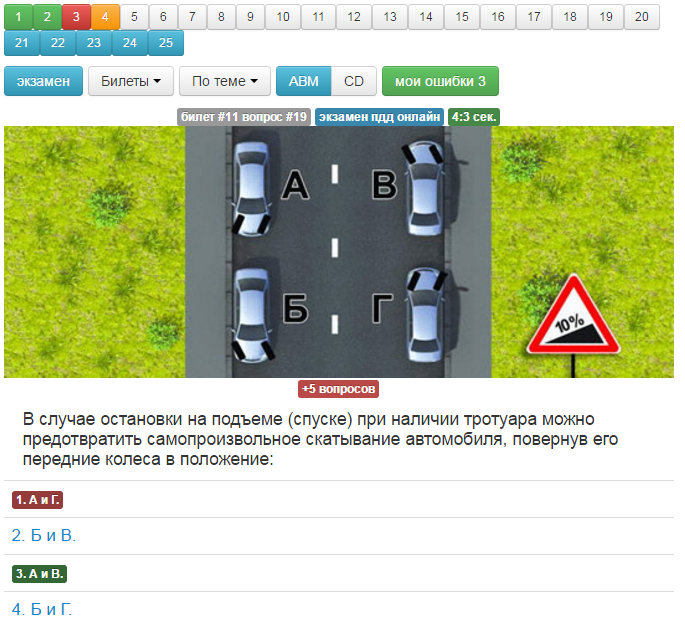Click the road diagram image

pos(339,252)
